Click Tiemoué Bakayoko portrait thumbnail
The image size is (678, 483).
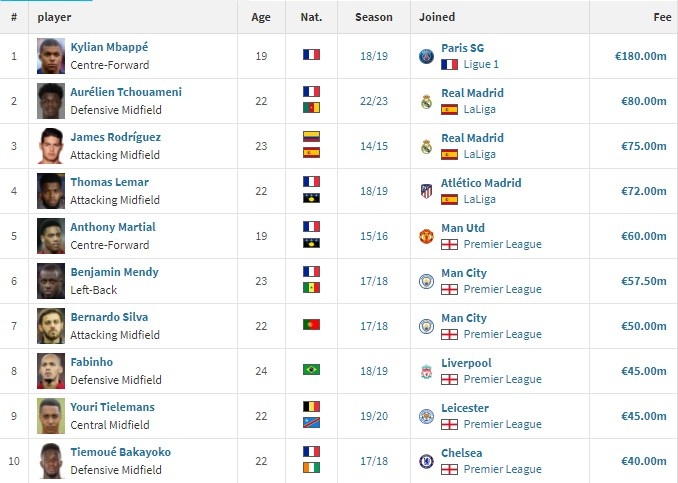[x=51, y=461]
